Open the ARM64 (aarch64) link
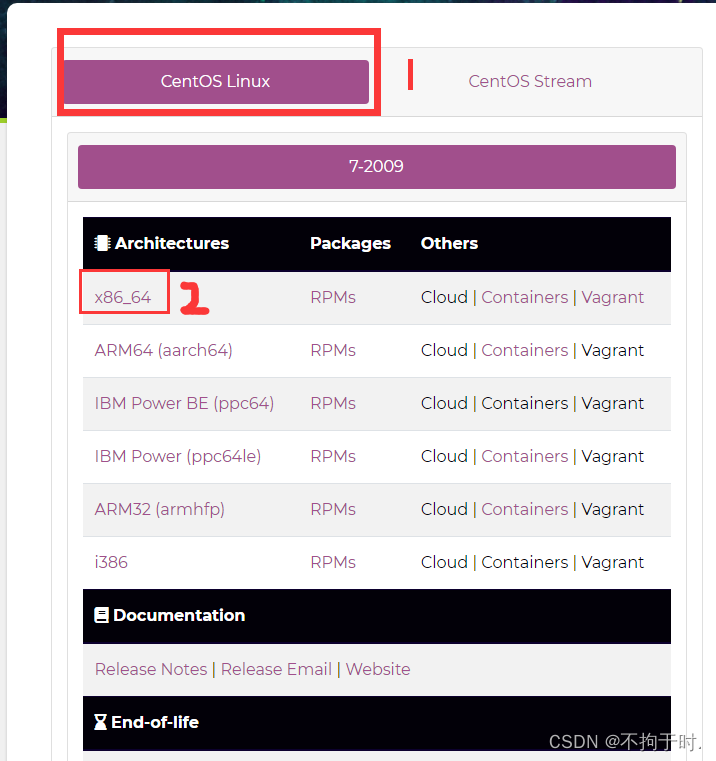Screen dimensions: 716x761 pos(164,350)
